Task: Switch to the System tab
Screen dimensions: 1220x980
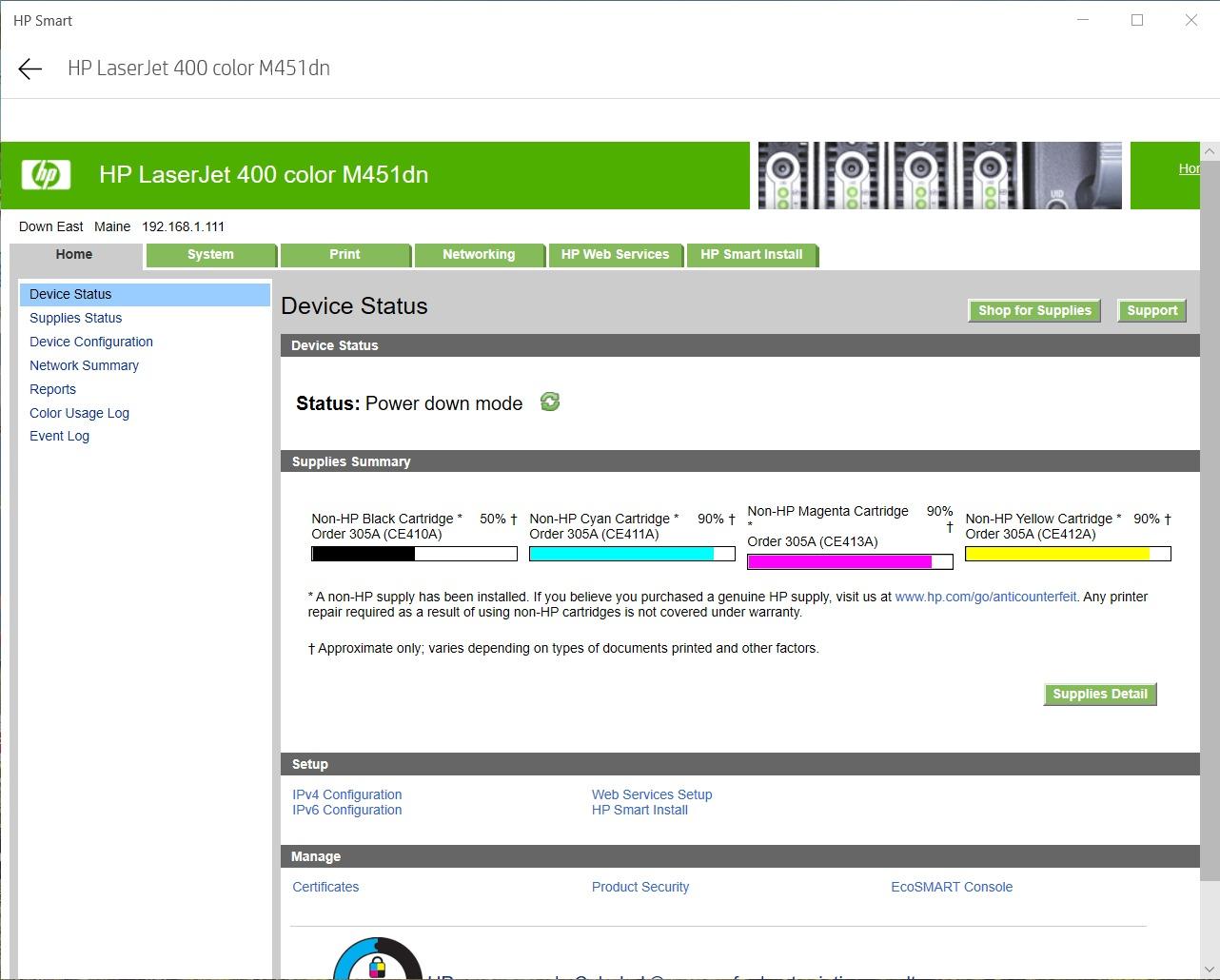Action: point(210,255)
